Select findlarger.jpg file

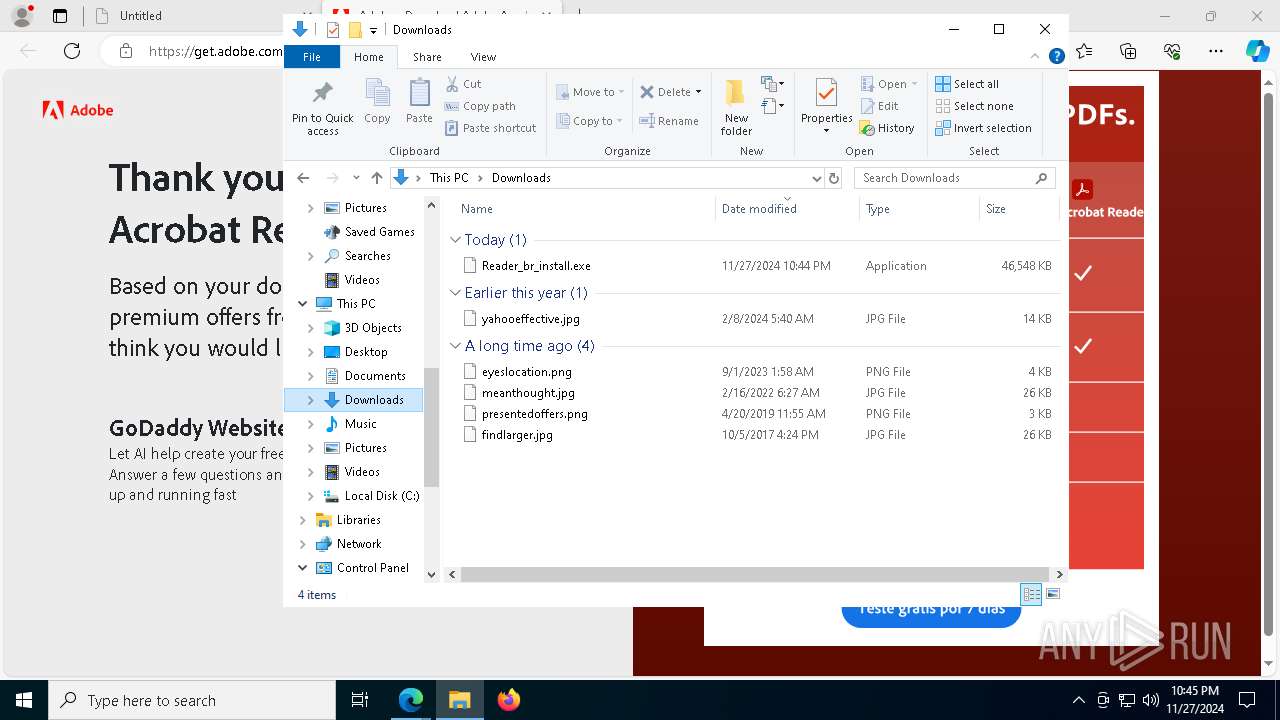pyautogui.click(x=517, y=435)
